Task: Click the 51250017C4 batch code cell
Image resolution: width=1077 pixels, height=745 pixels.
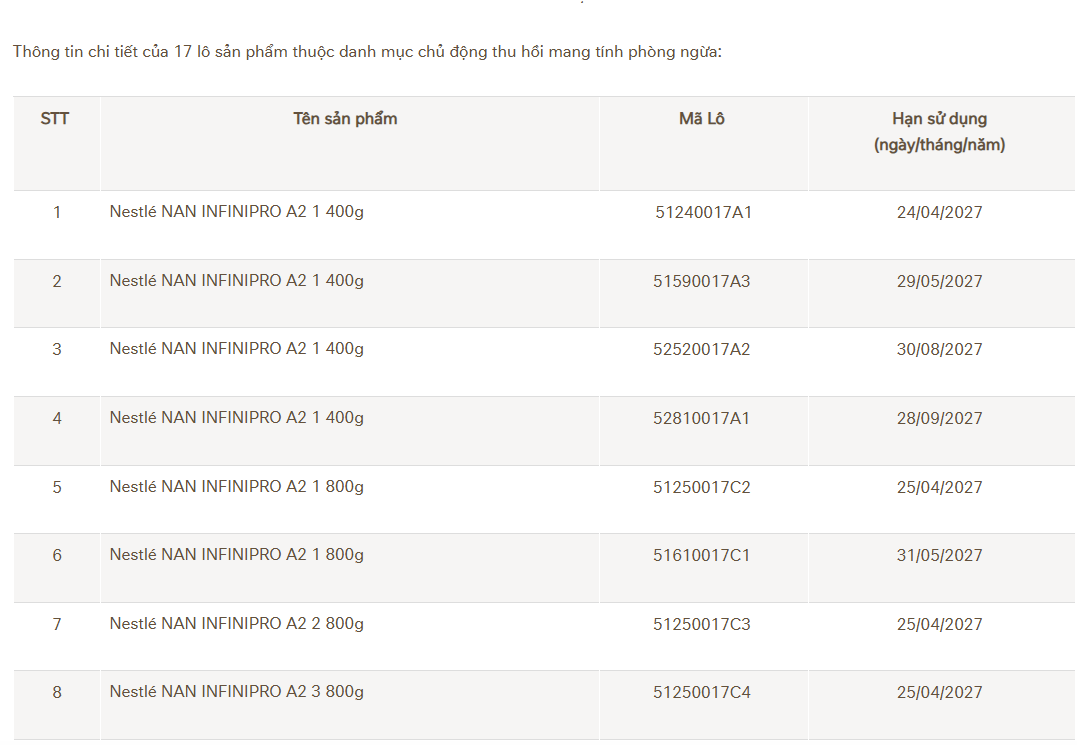Action: pyautogui.click(x=702, y=693)
